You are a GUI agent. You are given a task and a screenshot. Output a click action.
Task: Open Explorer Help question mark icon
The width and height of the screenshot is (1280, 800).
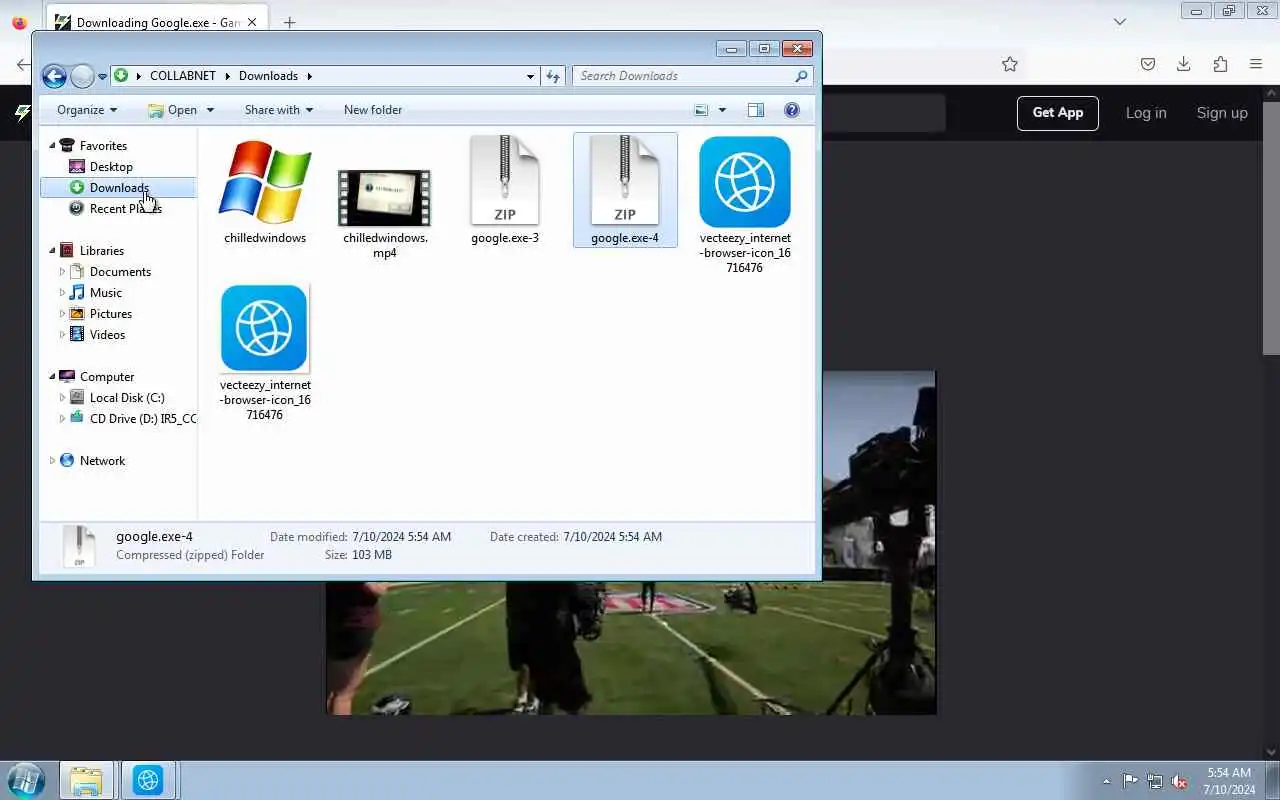pyautogui.click(x=792, y=110)
